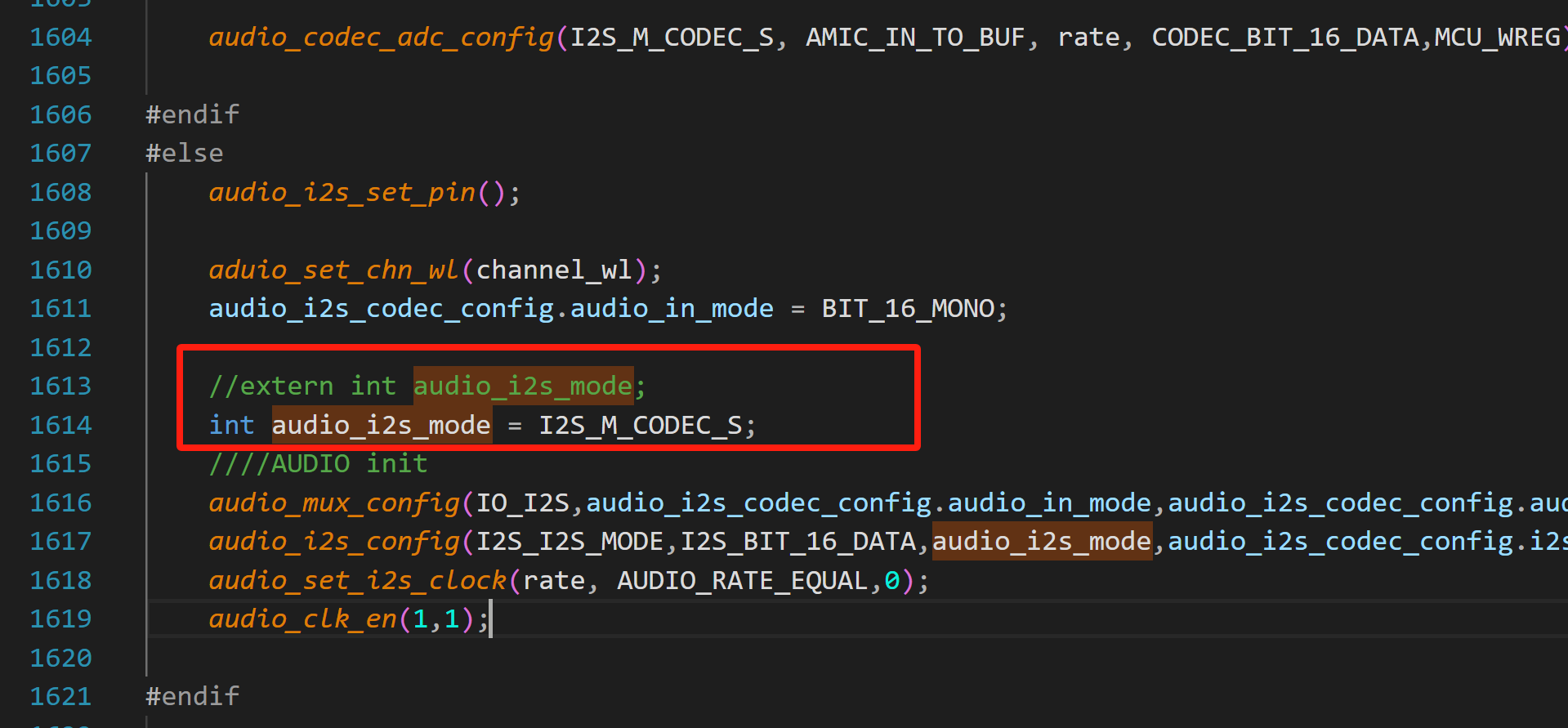
Task: Click CODEC_BIT_16_DATA argument
Action: point(1284,38)
